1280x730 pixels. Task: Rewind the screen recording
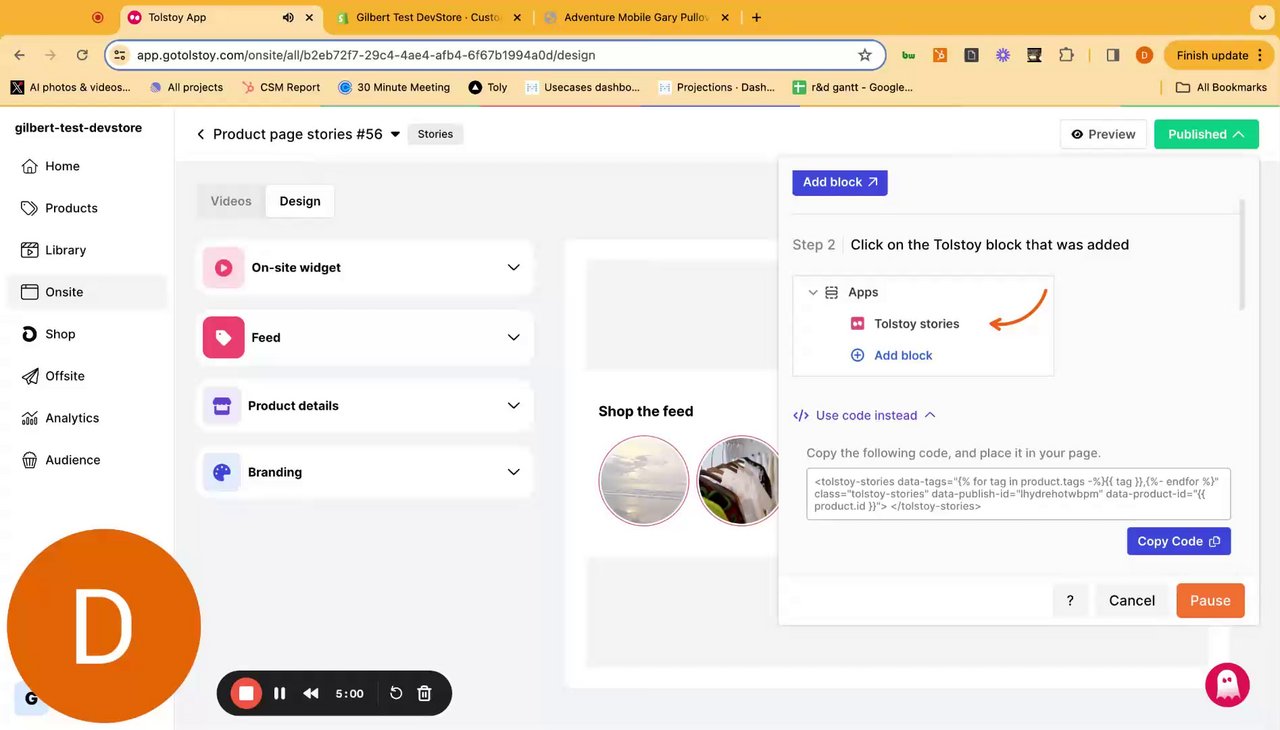tap(311, 693)
